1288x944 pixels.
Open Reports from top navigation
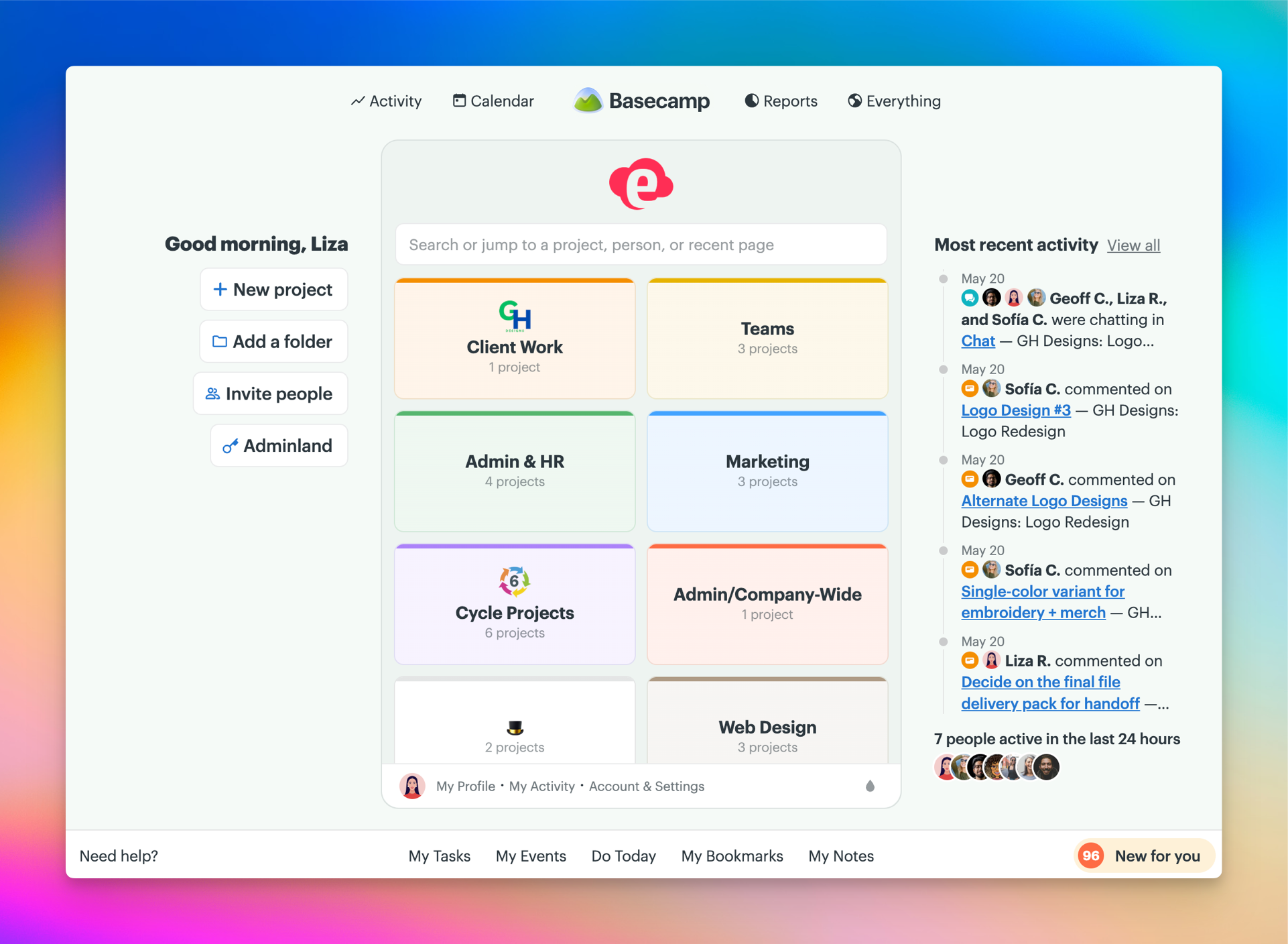coord(781,101)
